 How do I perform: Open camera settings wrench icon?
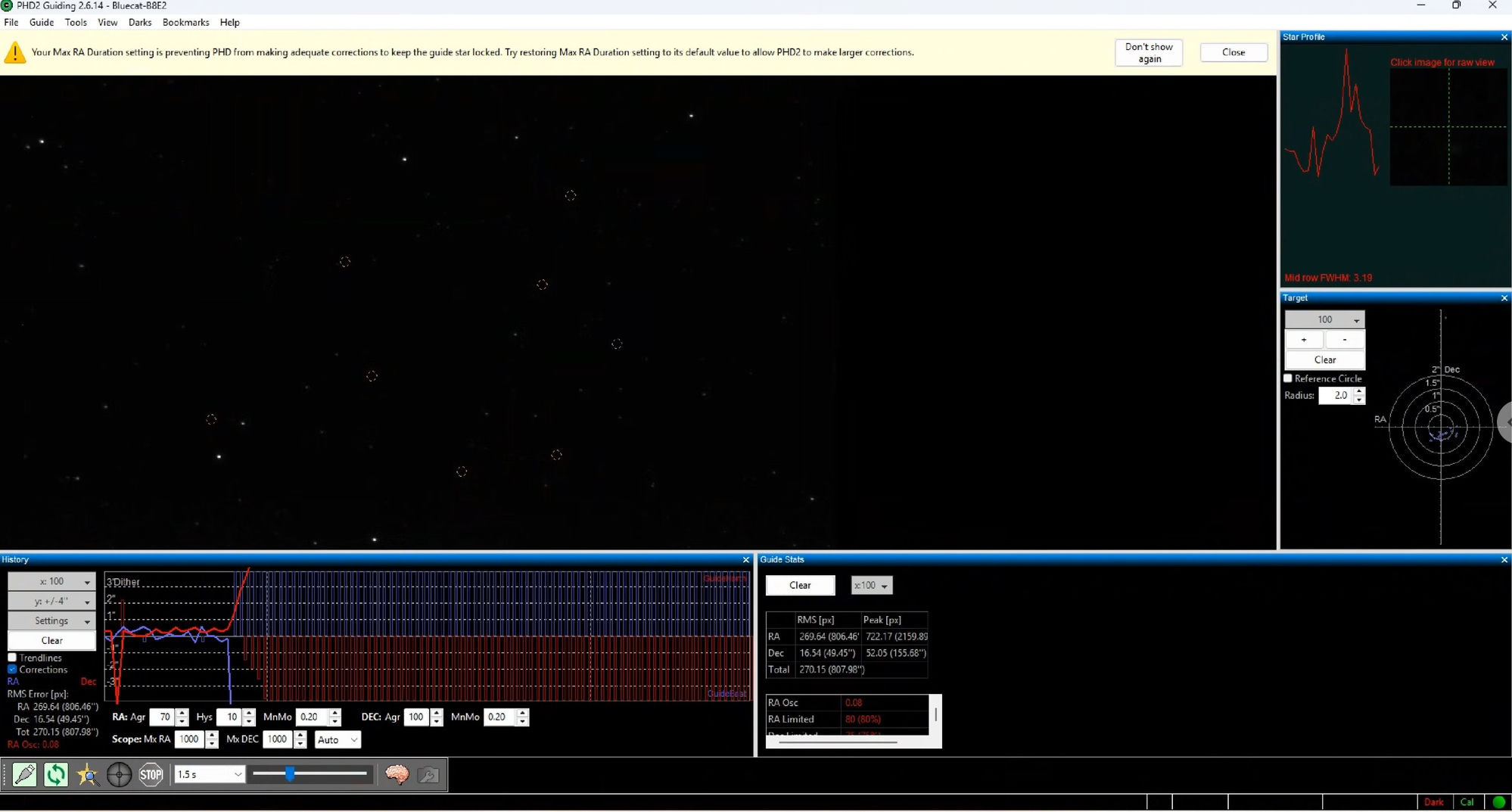428,774
